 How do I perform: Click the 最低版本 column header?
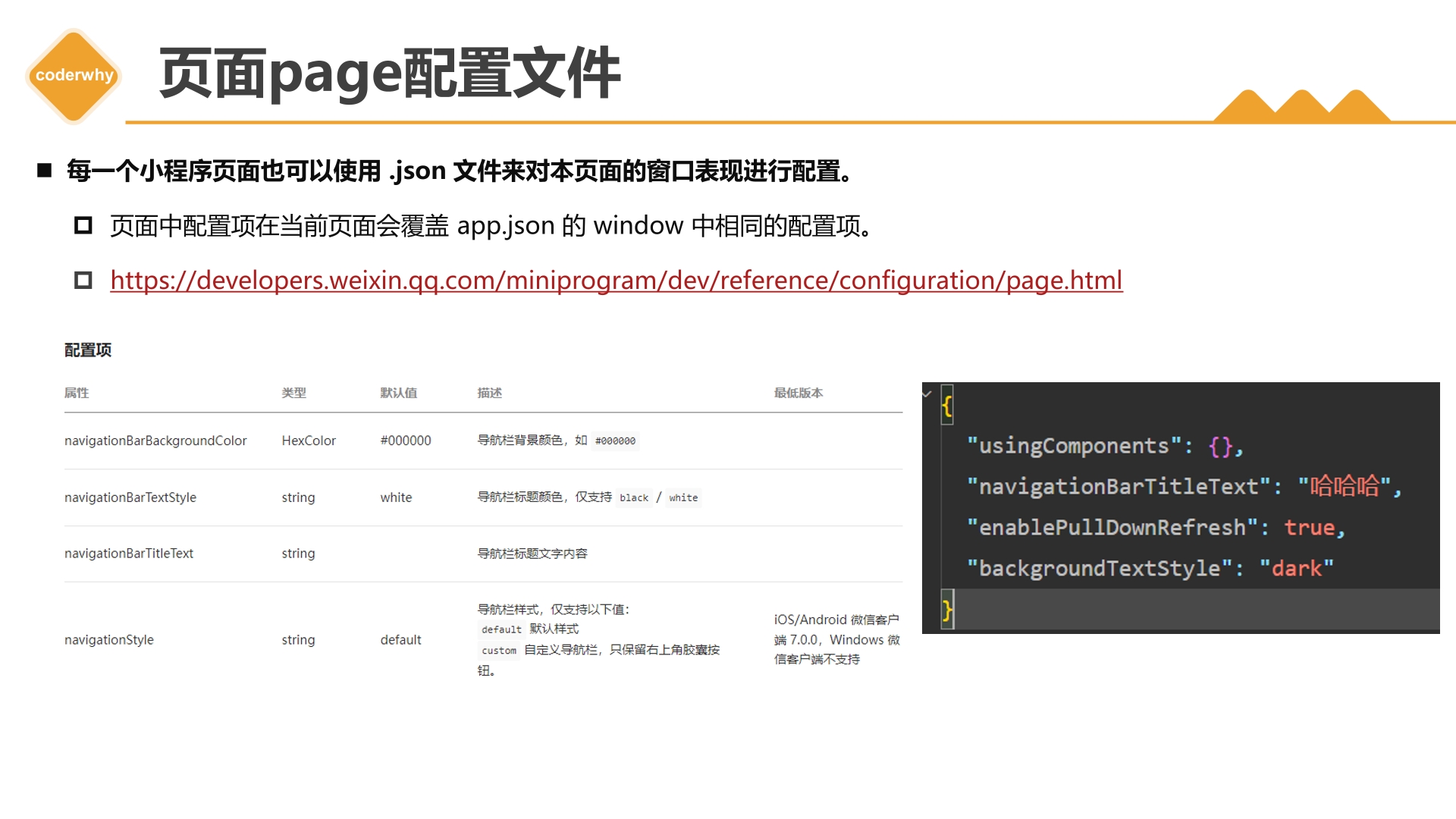(x=799, y=393)
